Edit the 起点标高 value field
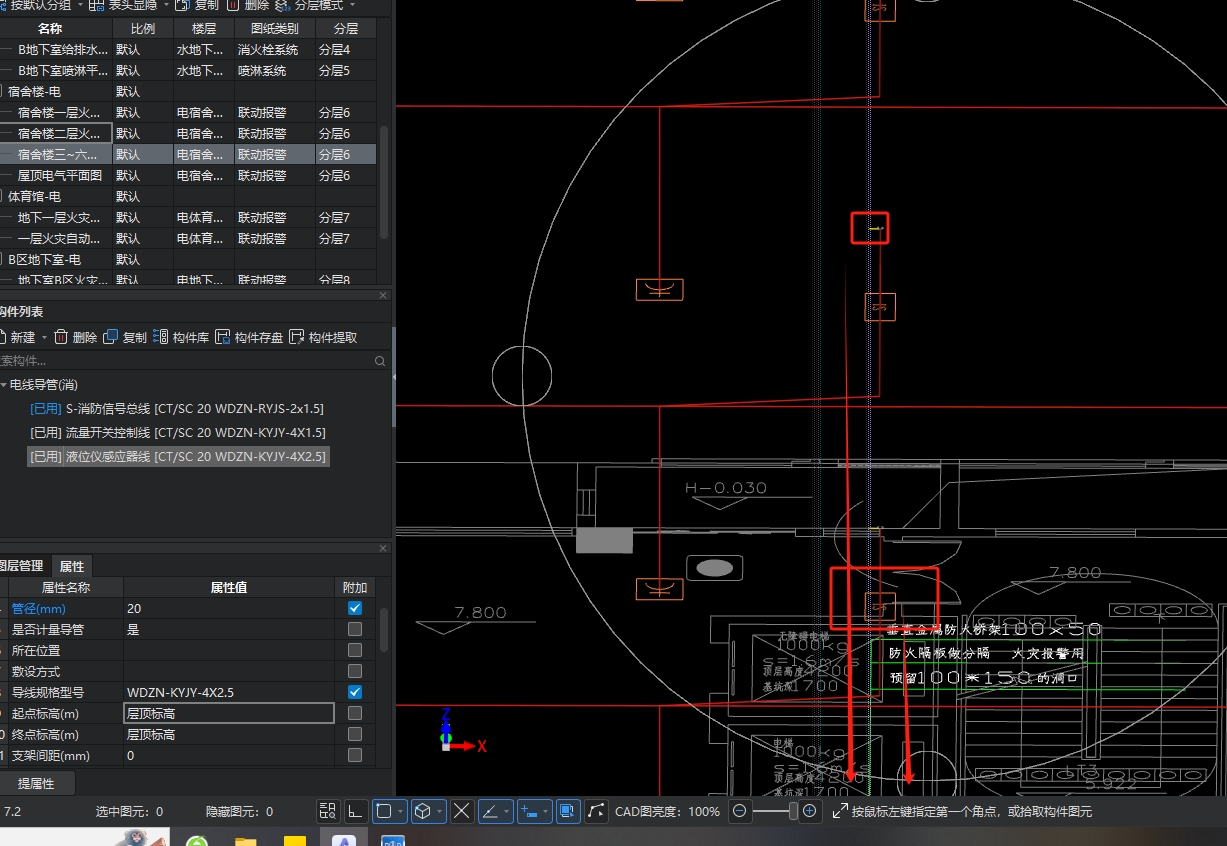1227x846 pixels. pyautogui.click(x=229, y=713)
